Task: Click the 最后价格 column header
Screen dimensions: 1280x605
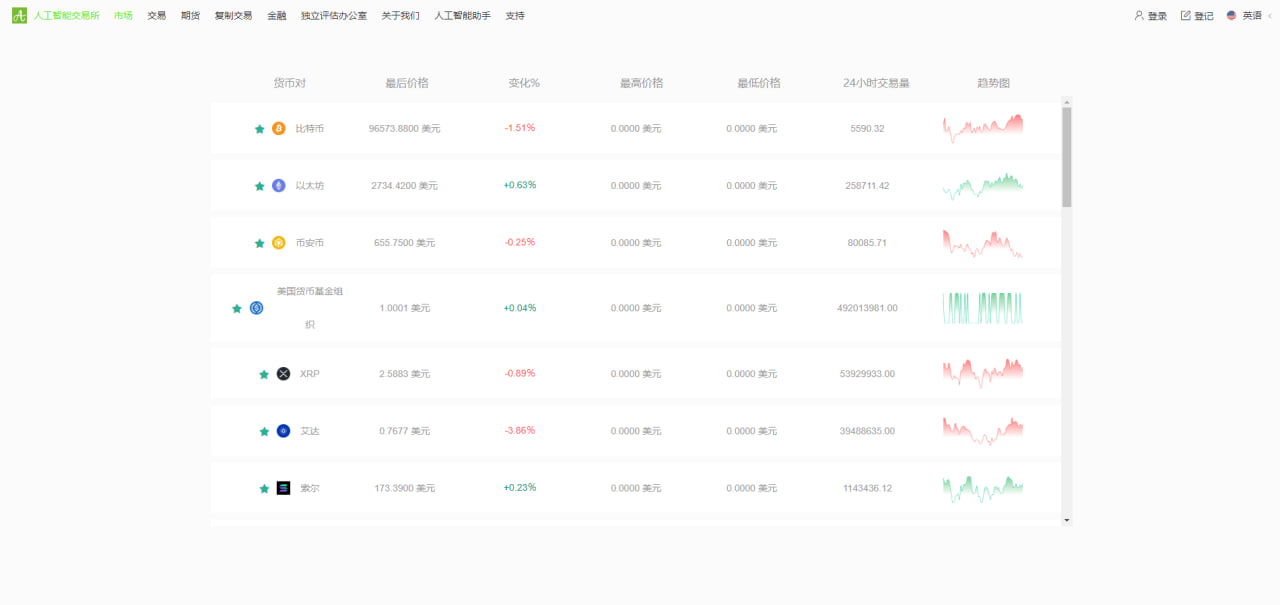Action: click(x=407, y=83)
